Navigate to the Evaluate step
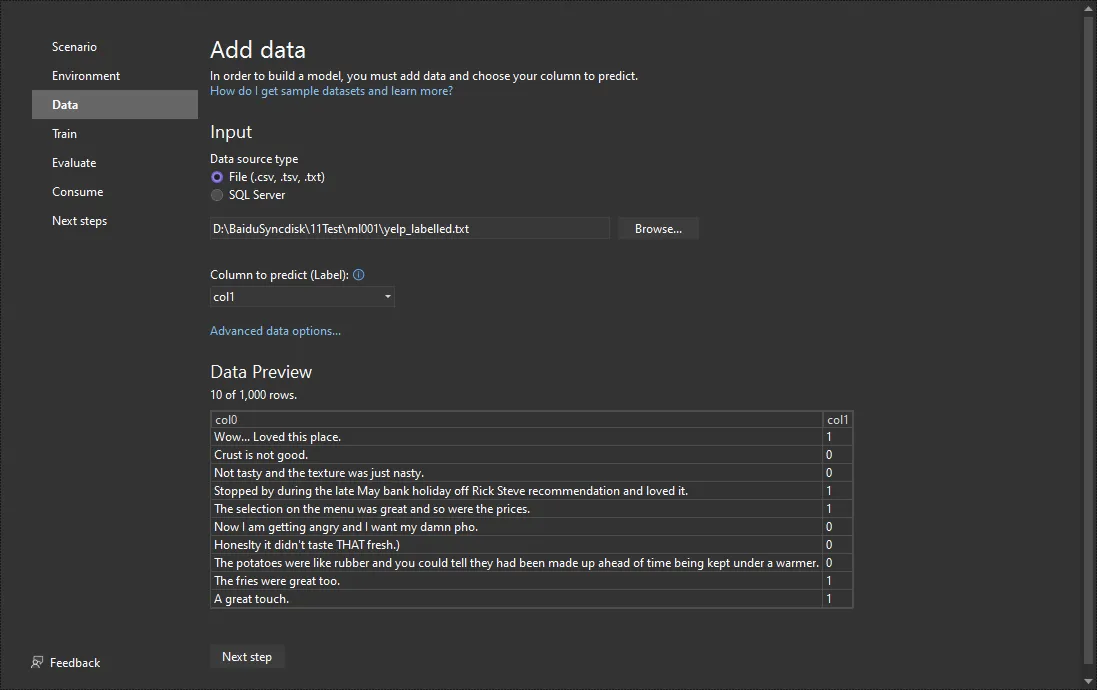The width and height of the screenshot is (1097, 690). pos(74,163)
